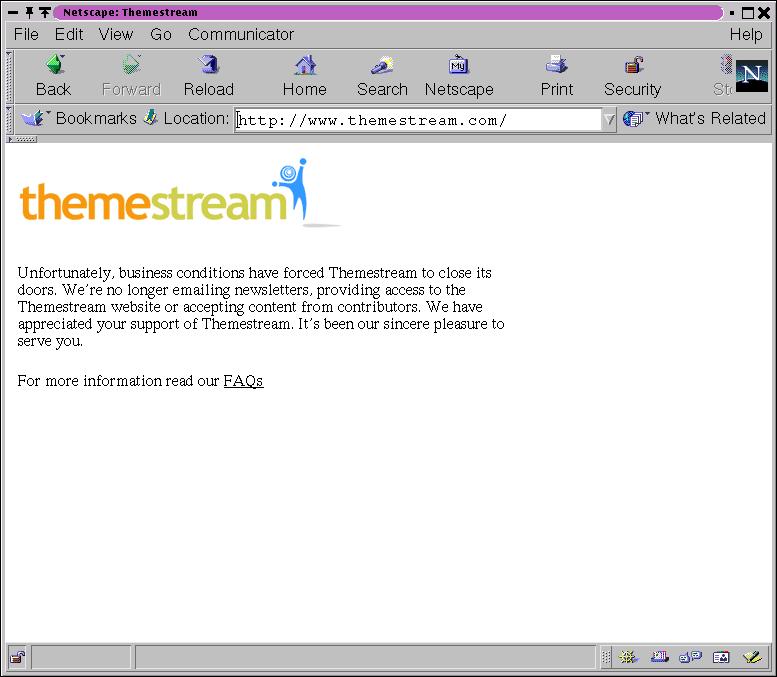
Task: Open the Security info button
Action: [633, 76]
